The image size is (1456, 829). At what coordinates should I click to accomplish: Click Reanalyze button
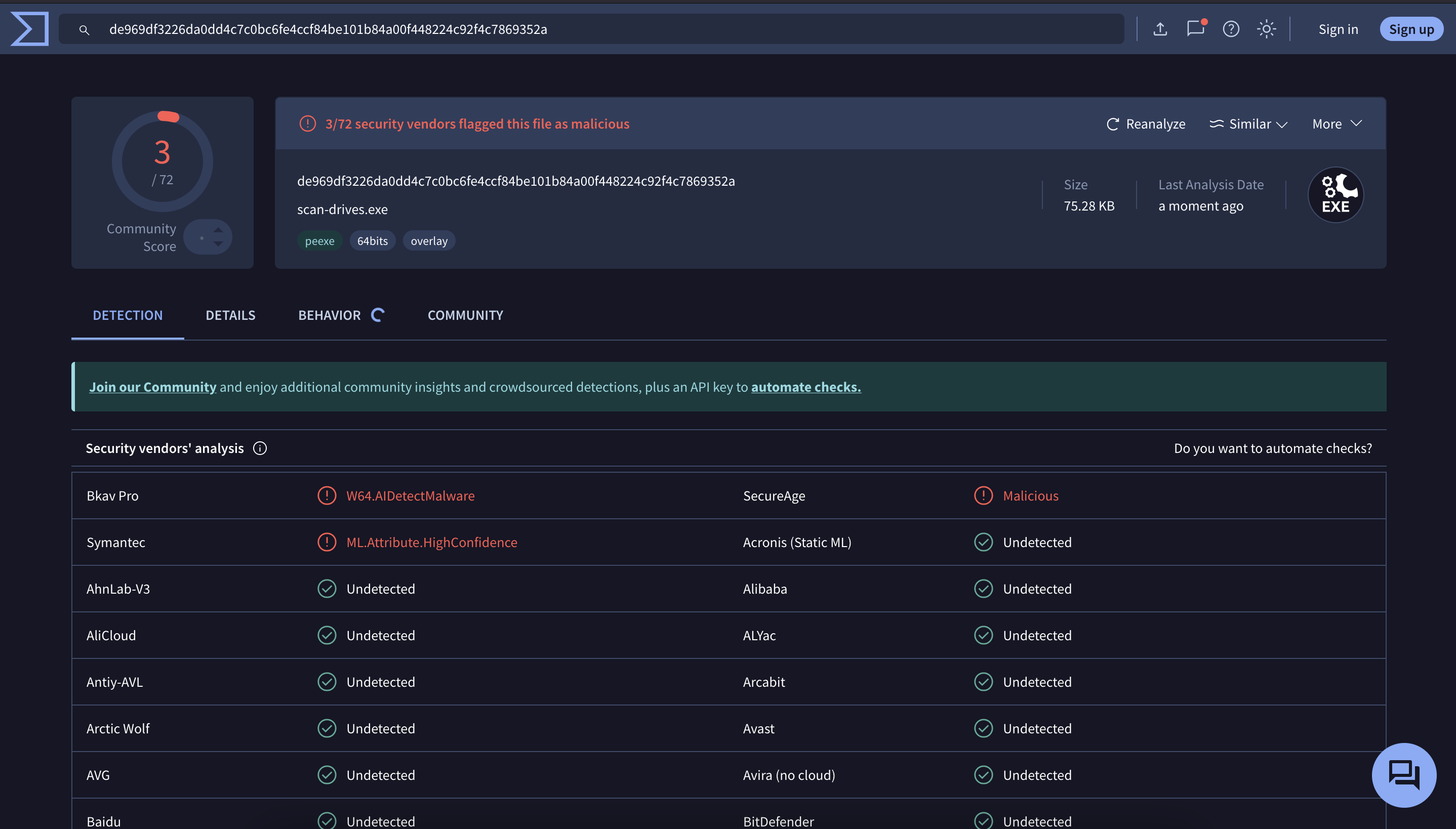(x=1146, y=123)
